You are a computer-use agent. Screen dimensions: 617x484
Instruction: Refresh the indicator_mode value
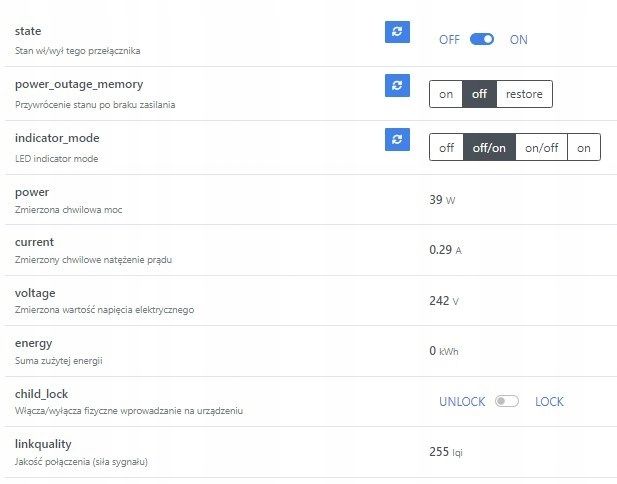pyautogui.click(x=397, y=139)
